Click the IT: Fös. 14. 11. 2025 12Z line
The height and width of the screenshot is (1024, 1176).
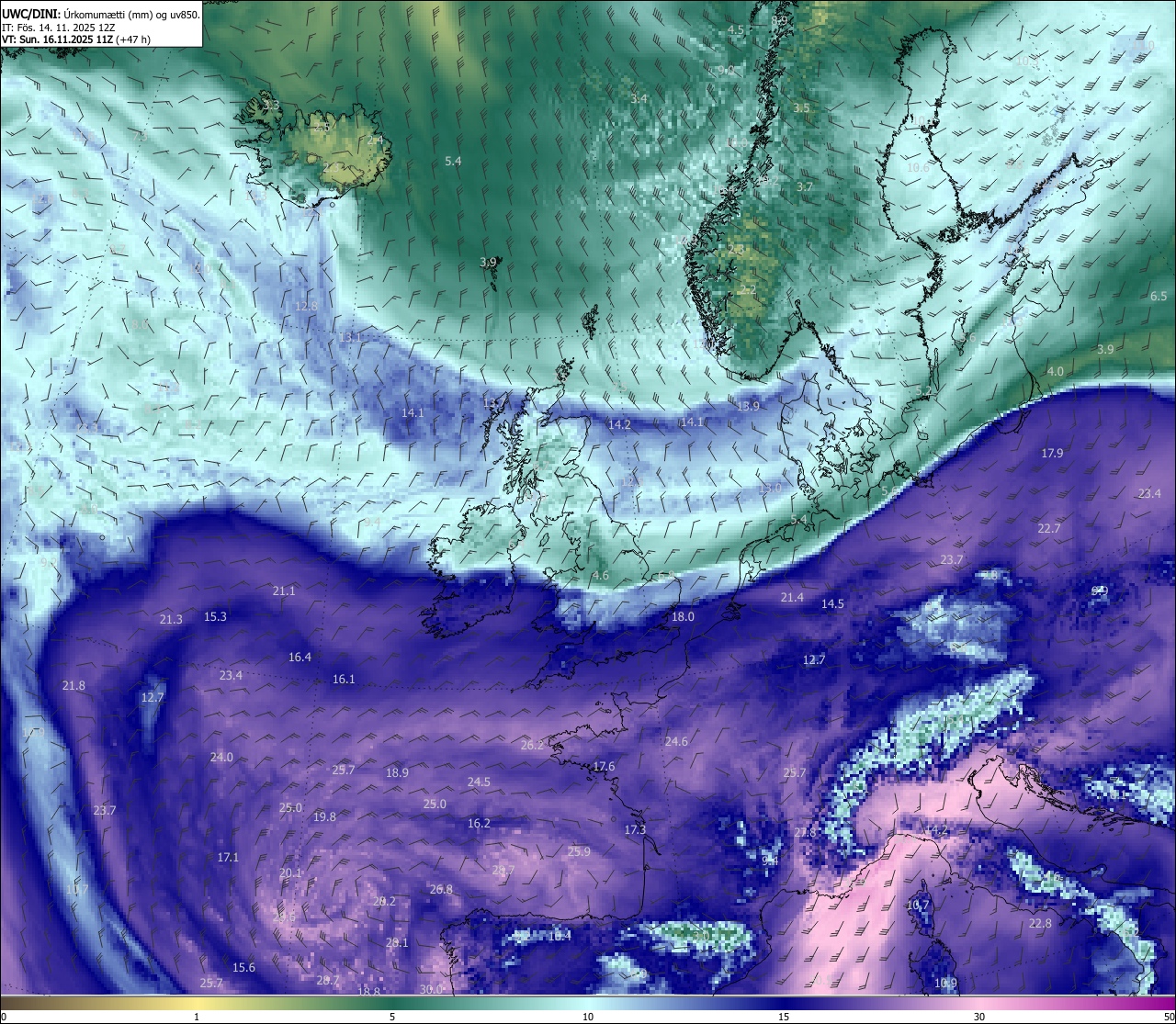pyautogui.click(x=58, y=28)
